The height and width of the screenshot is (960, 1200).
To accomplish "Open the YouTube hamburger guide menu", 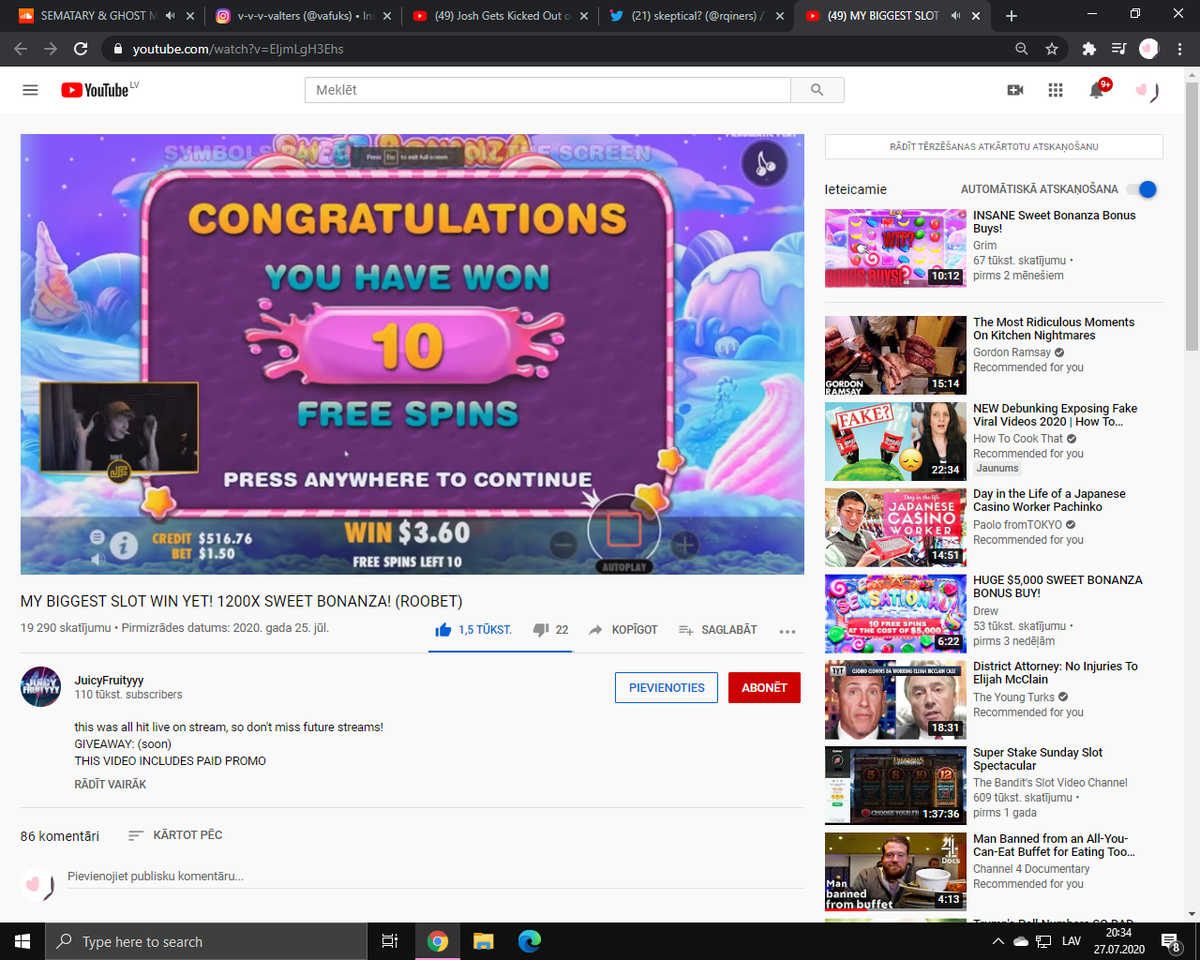I will click(30, 90).
